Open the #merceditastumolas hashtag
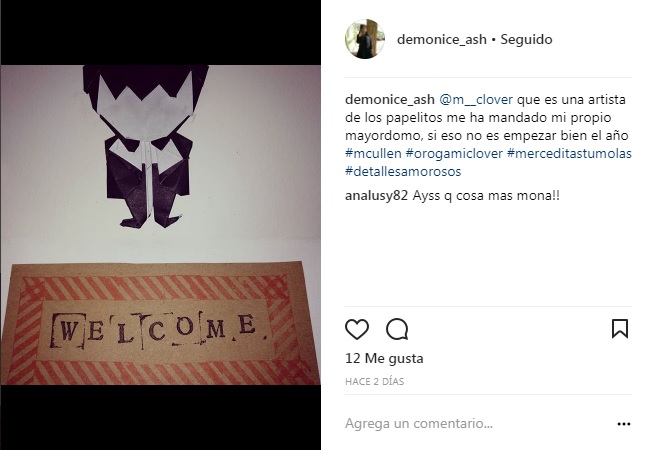This screenshot has height=450, width=656. 569,153
